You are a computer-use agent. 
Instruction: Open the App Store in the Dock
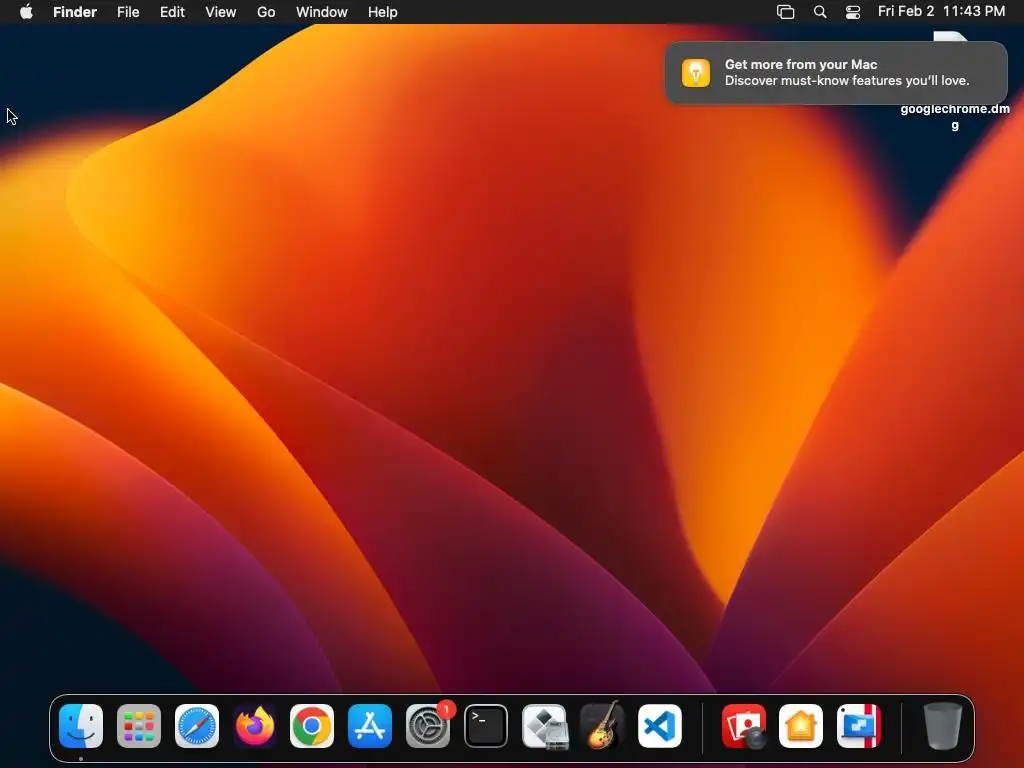[x=370, y=726]
